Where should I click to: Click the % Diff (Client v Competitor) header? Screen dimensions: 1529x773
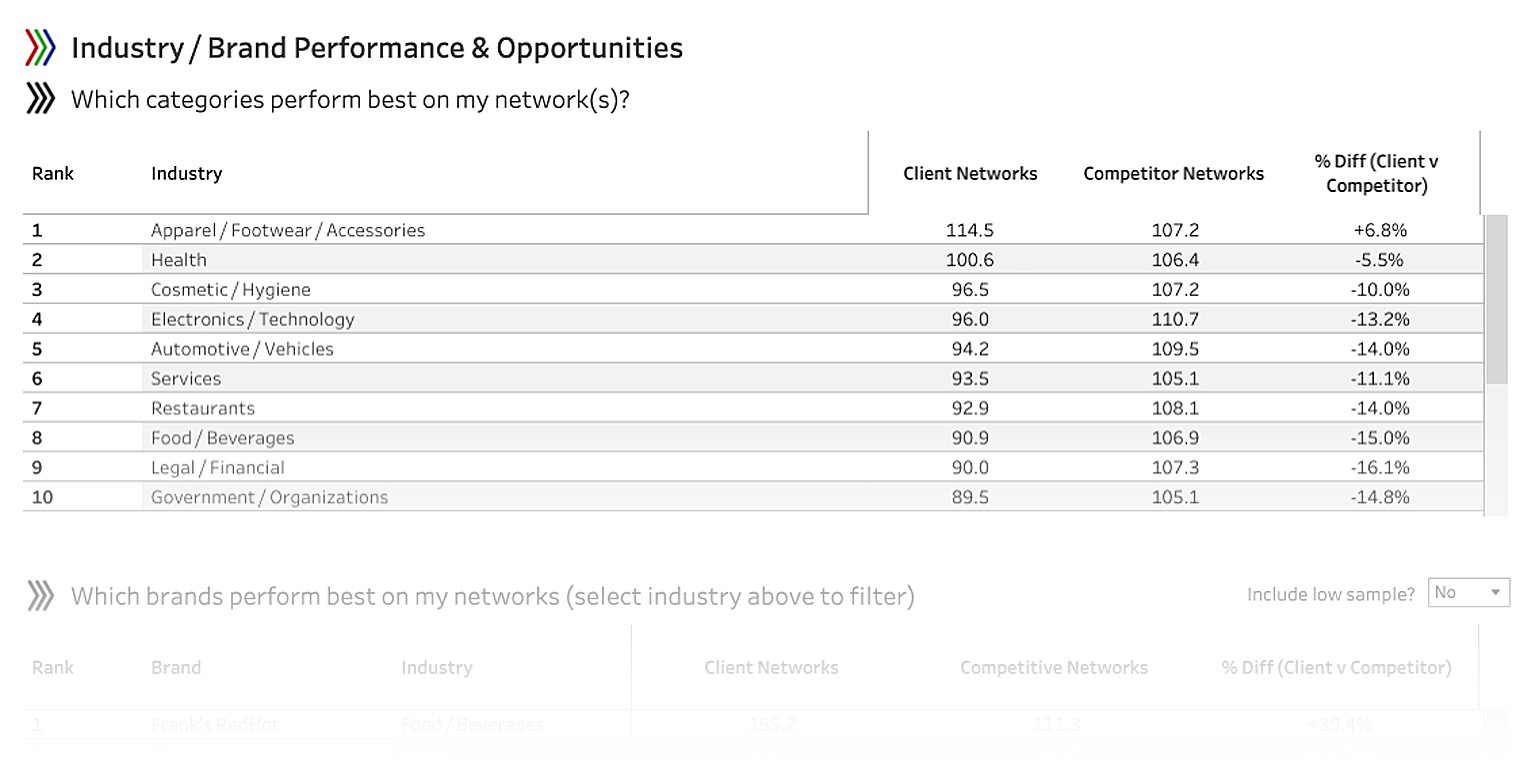[x=1374, y=172]
